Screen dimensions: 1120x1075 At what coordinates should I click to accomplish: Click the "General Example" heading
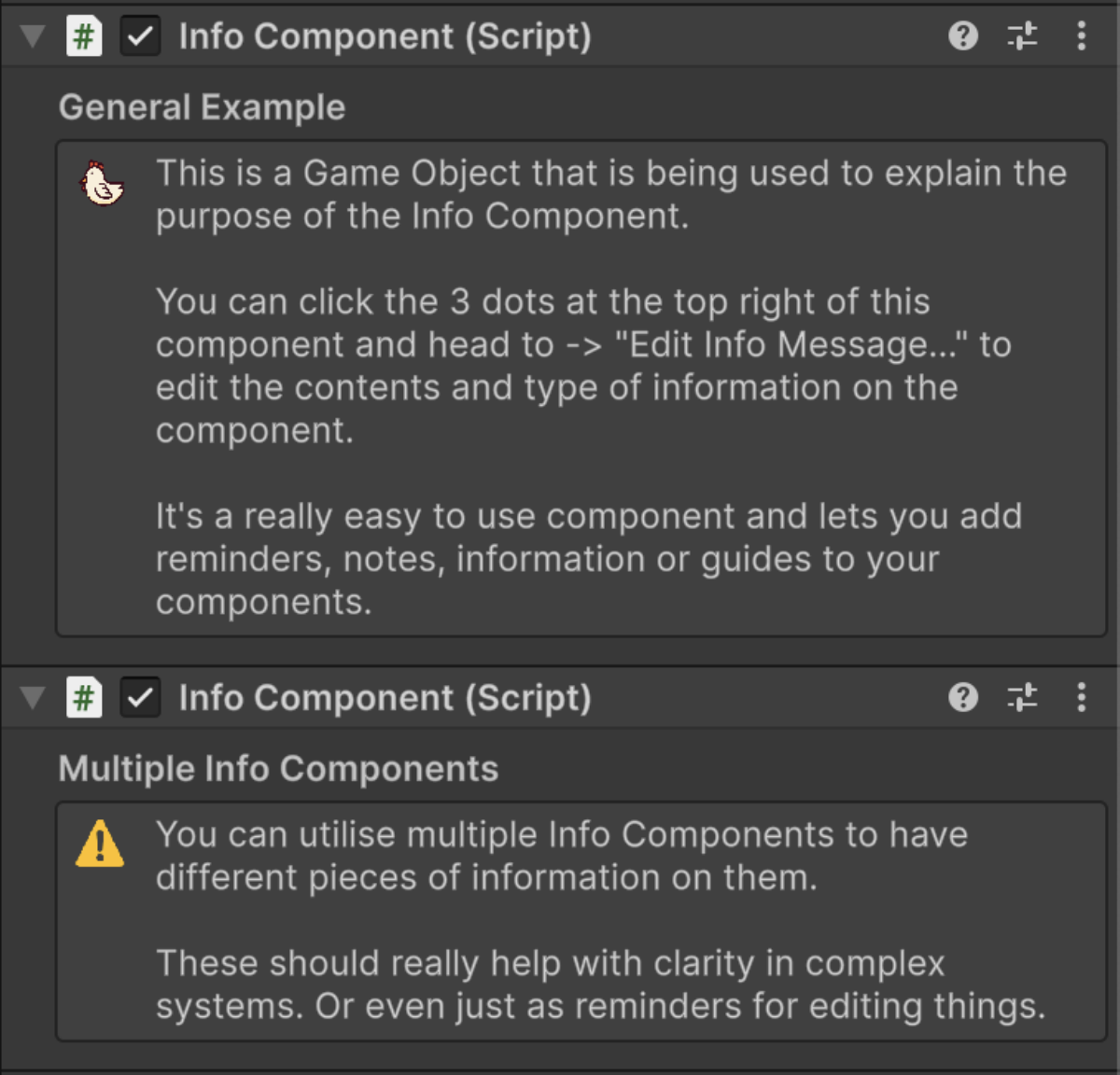tap(202, 107)
